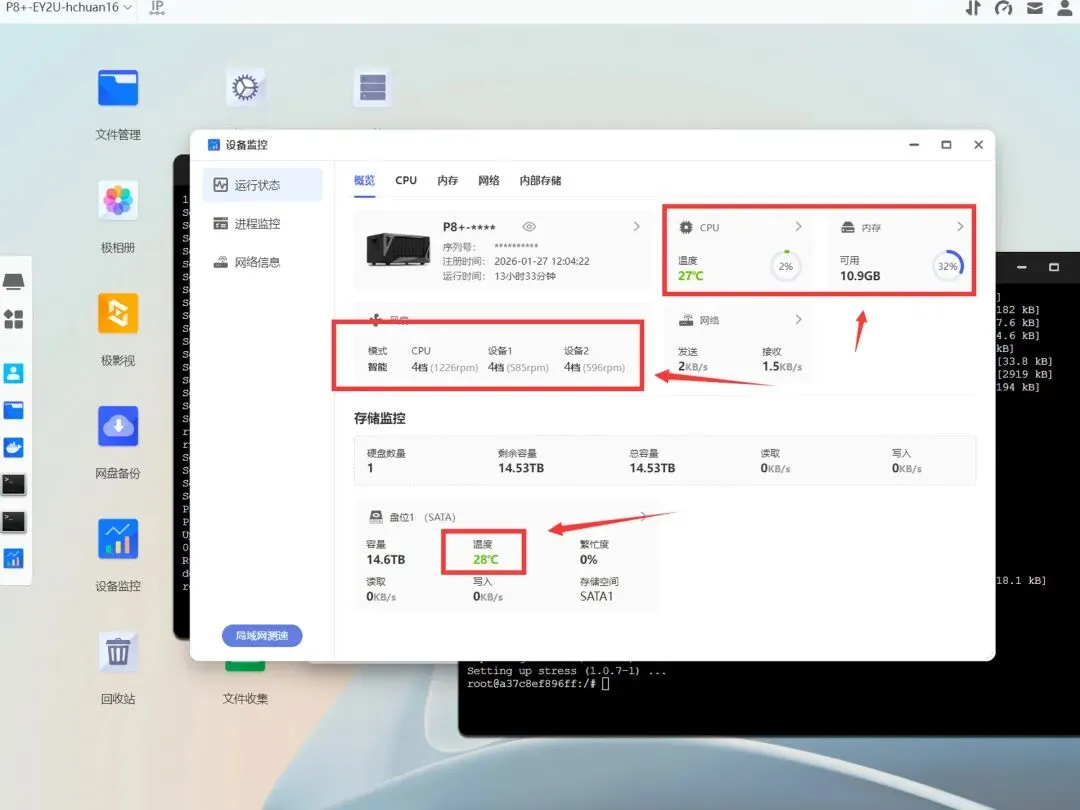The height and width of the screenshot is (810, 1080).
Task: Click the terminal prompt after root@a37c8ef896ff
Action: (x=605, y=683)
